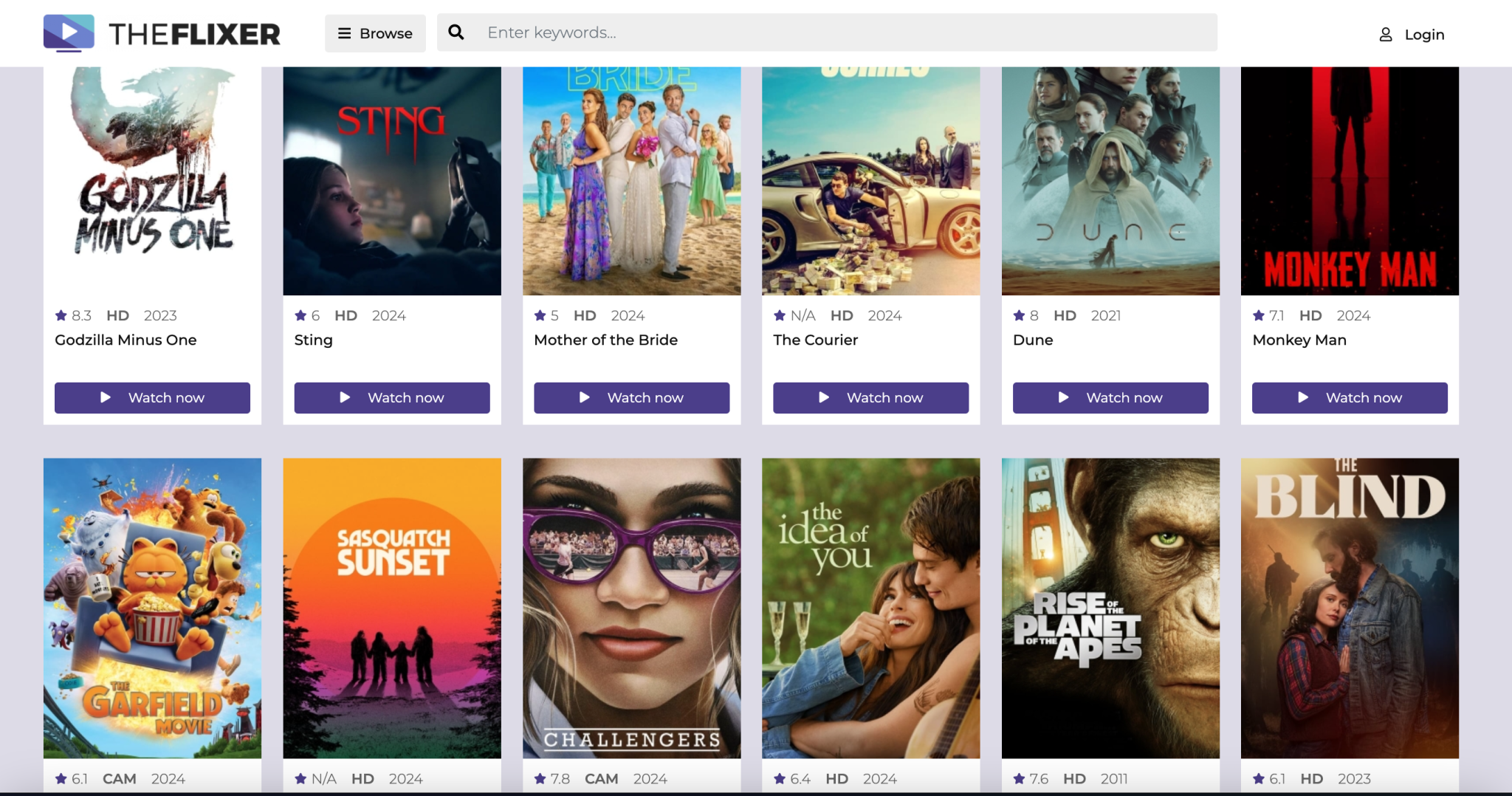This screenshot has height=796, width=1512.
Task: Click the search magnifier icon
Action: [x=456, y=32]
